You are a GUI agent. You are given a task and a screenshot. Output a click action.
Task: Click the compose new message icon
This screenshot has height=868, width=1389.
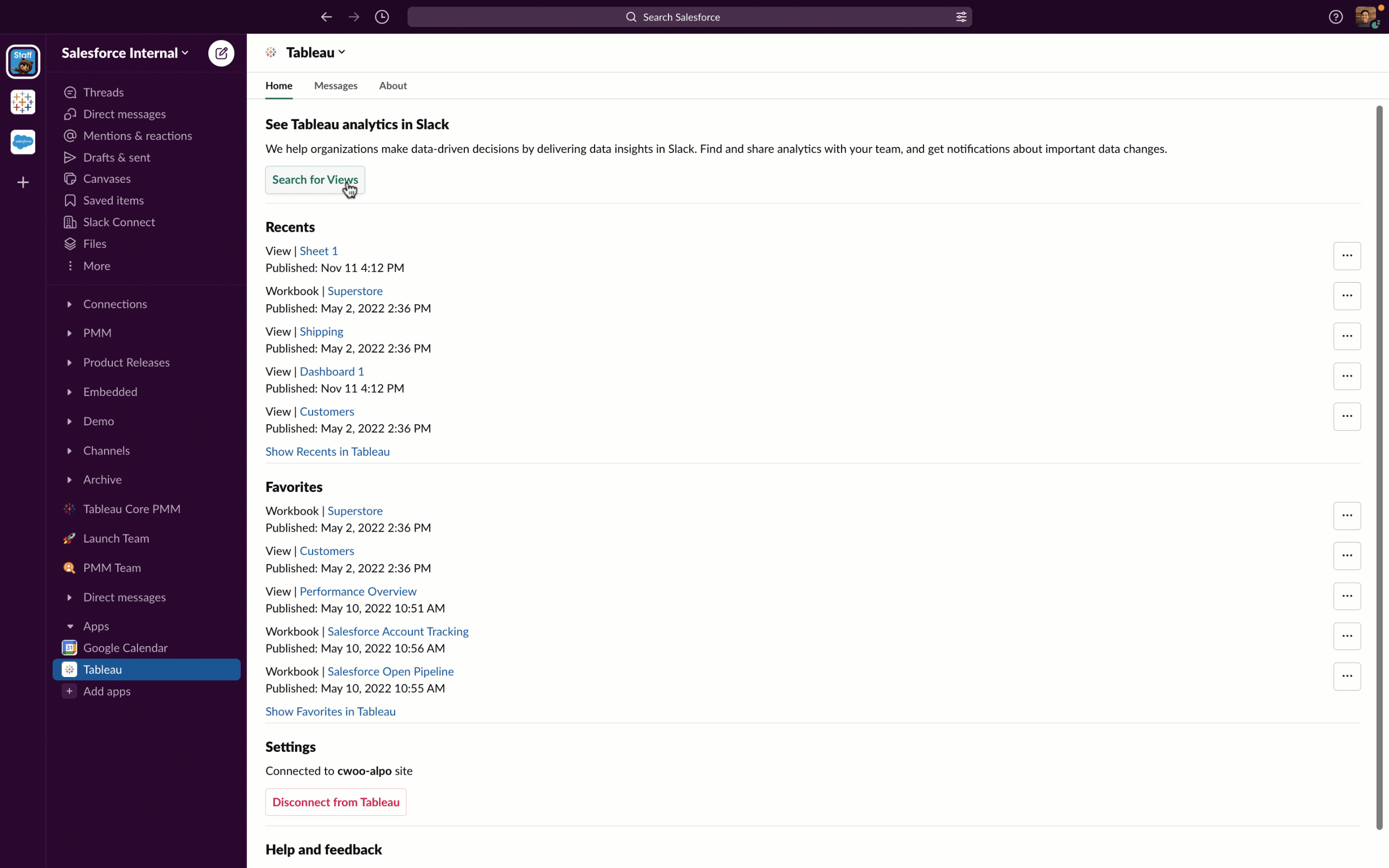point(221,53)
